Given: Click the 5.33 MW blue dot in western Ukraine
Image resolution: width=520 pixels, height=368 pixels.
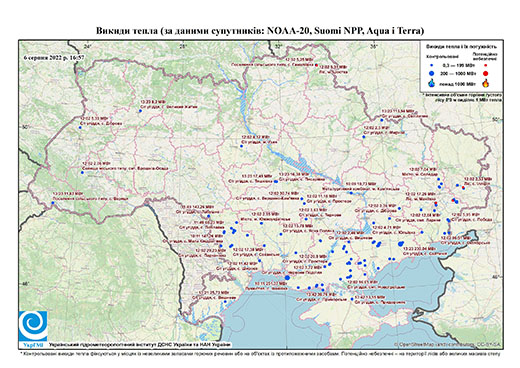Looking at the screenshot, I should (x=80, y=127).
